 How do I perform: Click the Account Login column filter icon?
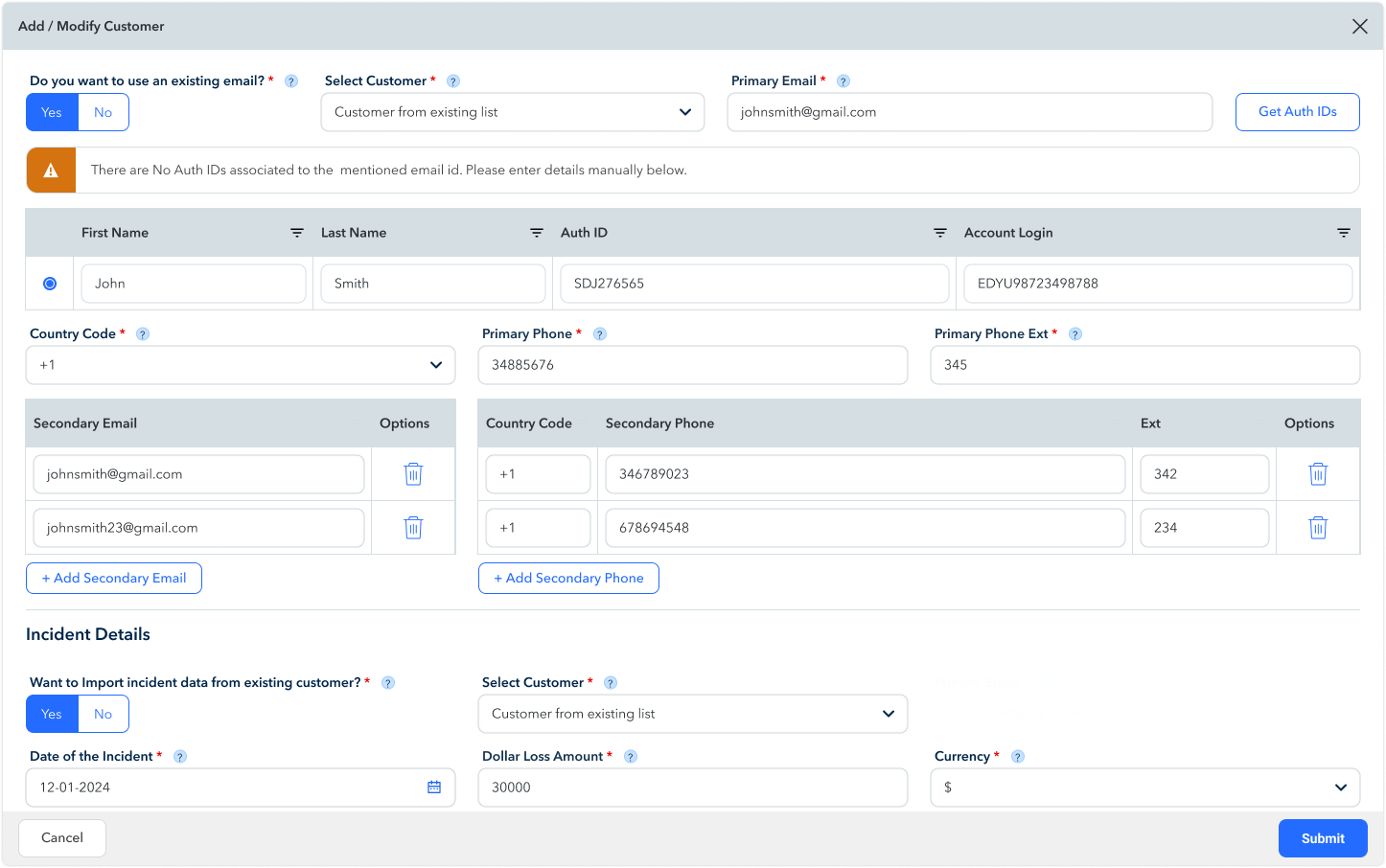click(1344, 233)
